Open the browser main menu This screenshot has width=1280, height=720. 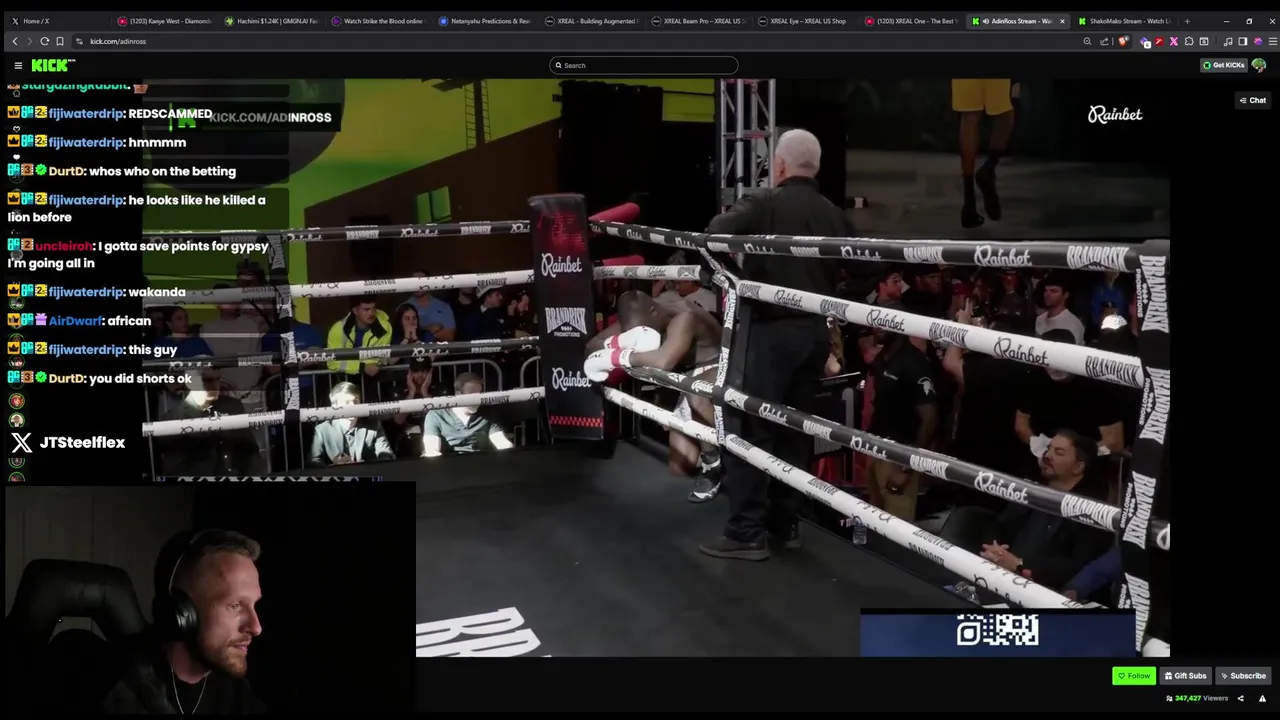pos(1272,41)
